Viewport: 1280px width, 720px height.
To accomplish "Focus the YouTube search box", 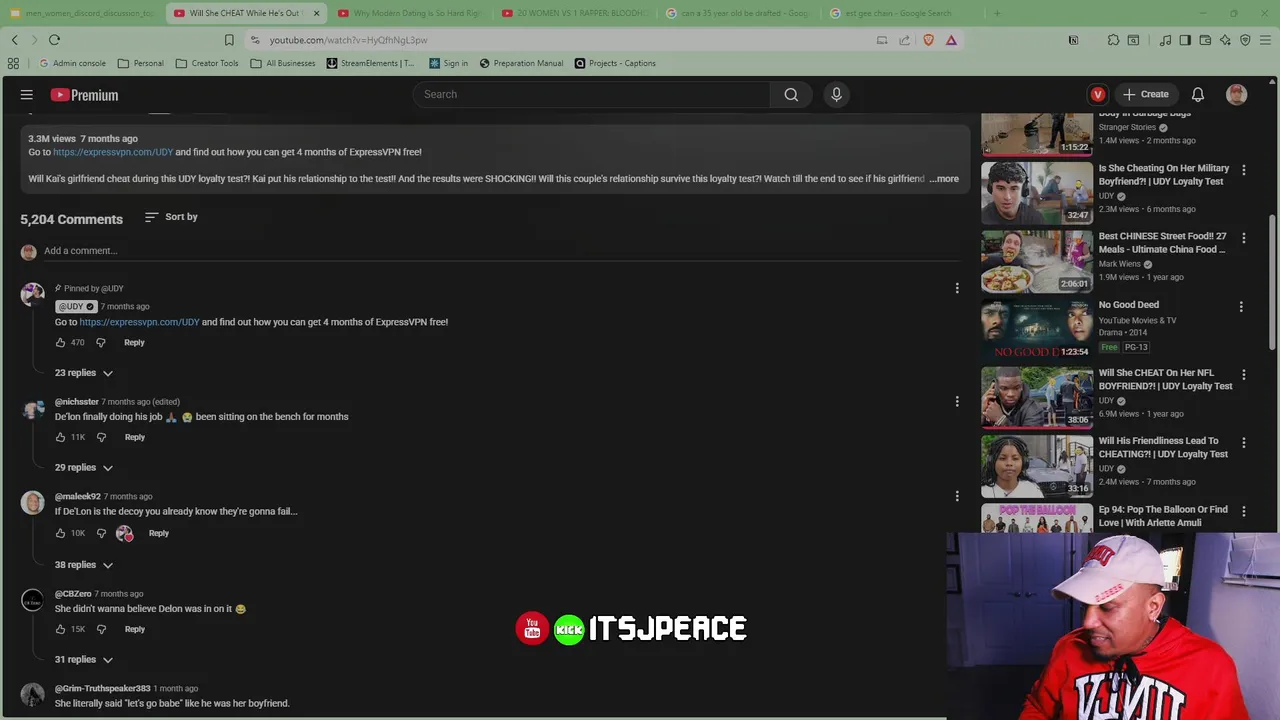I will pyautogui.click(x=592, y=94).
